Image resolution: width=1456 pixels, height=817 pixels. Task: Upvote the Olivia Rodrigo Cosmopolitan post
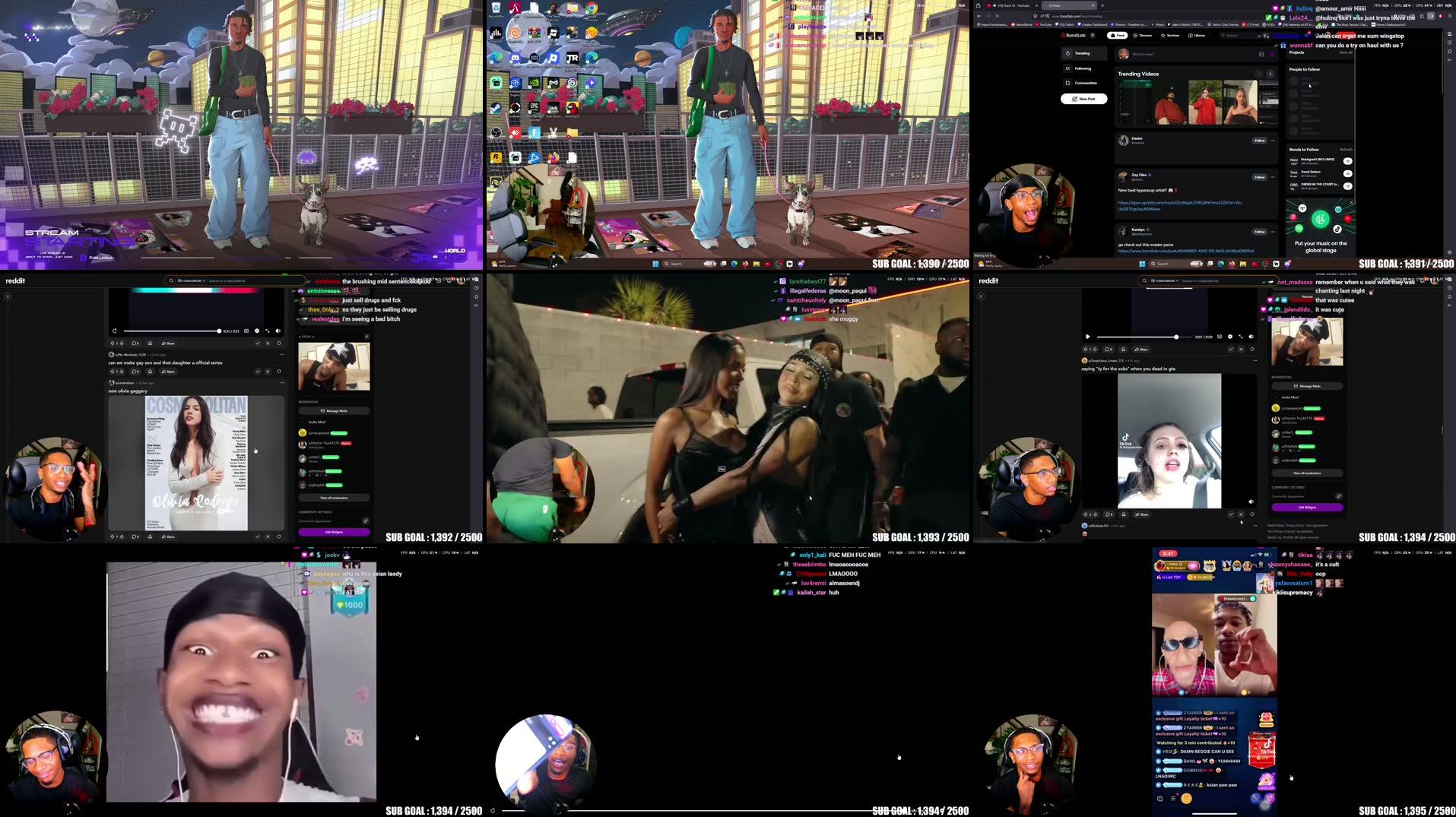click(113, 536)
